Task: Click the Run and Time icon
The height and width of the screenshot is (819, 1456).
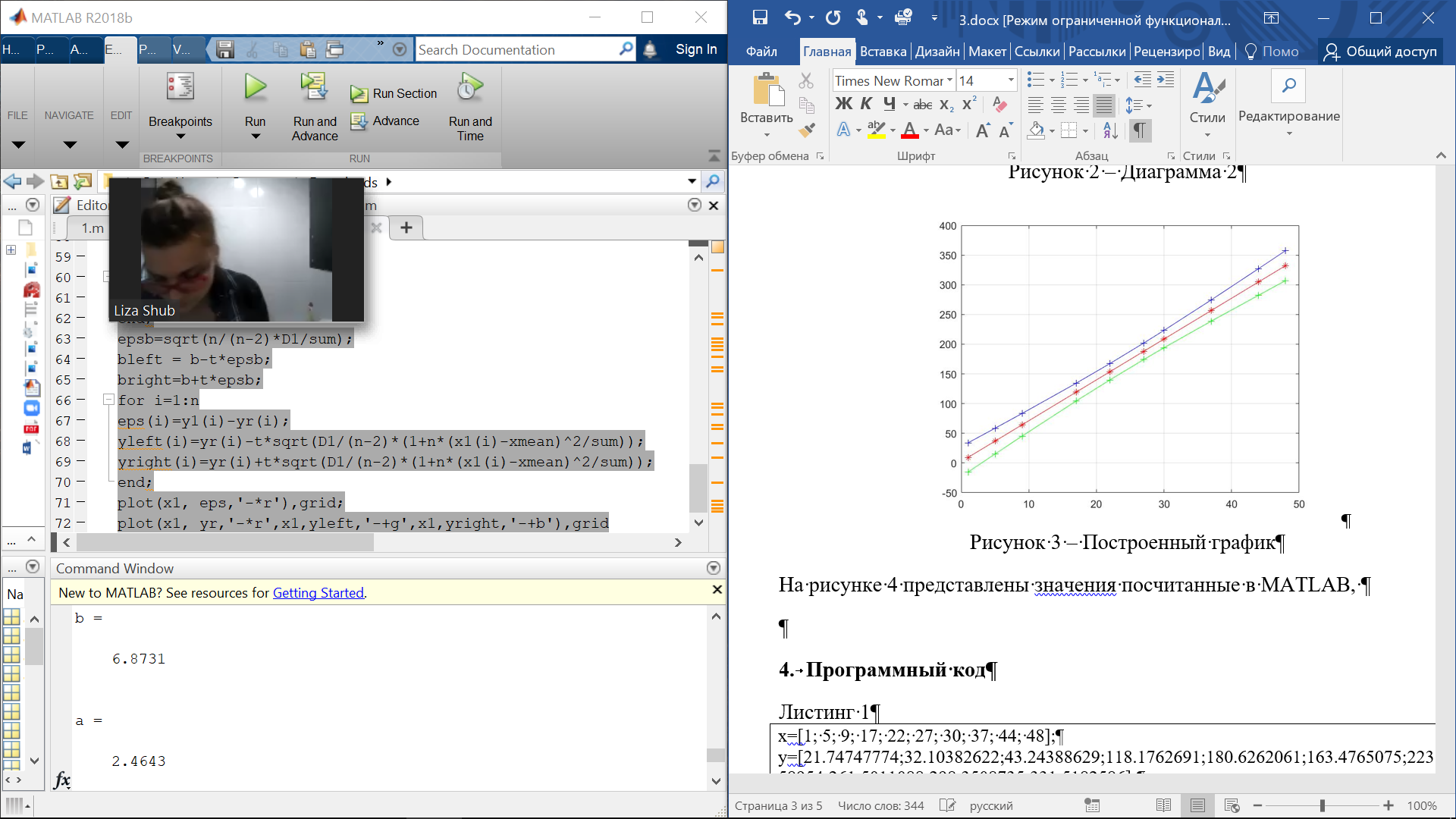Action: tap(469, 88)
